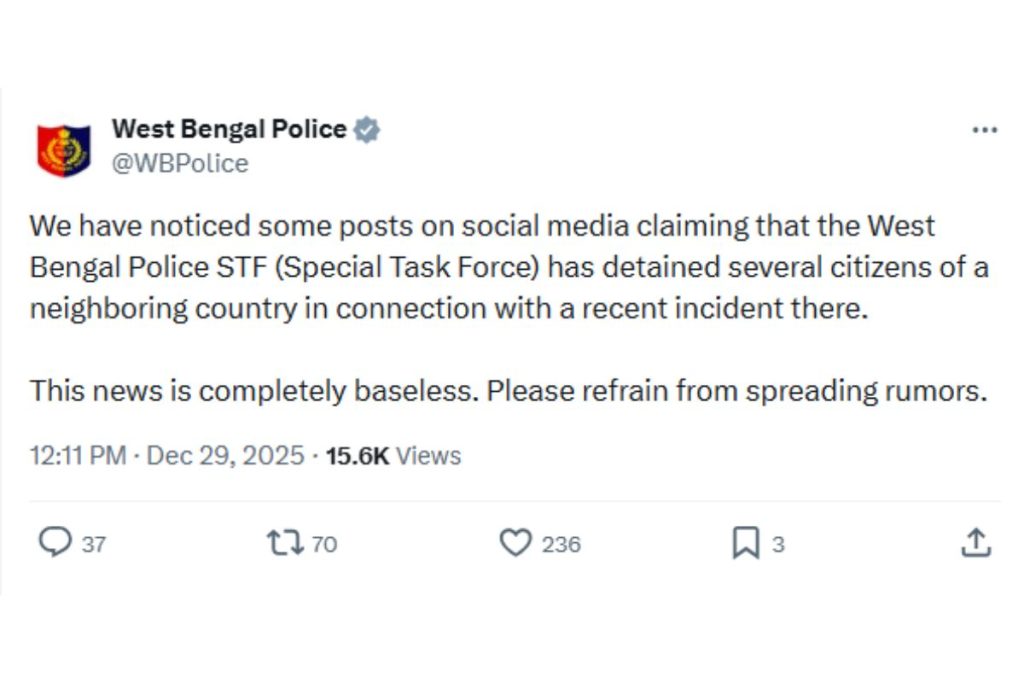Click the Dec 29, 2025 date
The height and width of the screenshot is (683, 1024).
coord(225,456)
